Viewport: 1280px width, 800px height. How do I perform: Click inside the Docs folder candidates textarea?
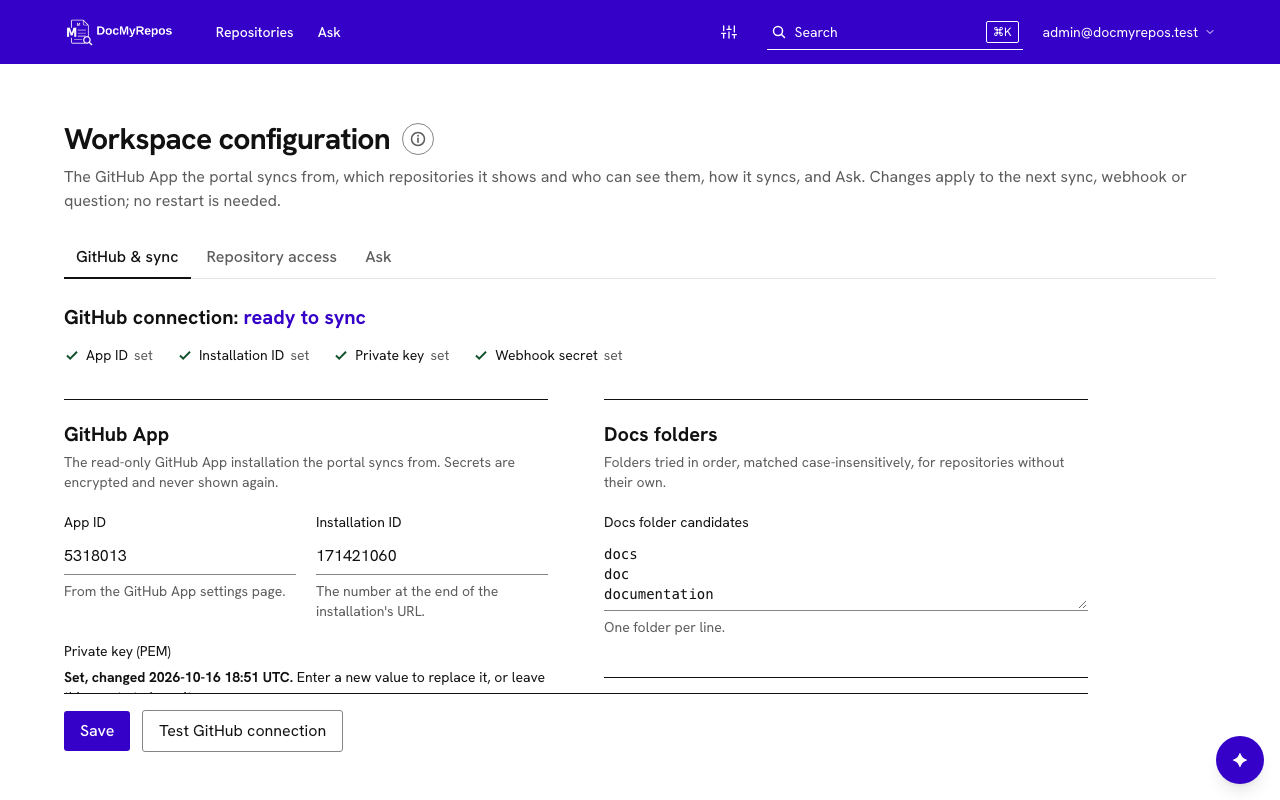(846, 574)
